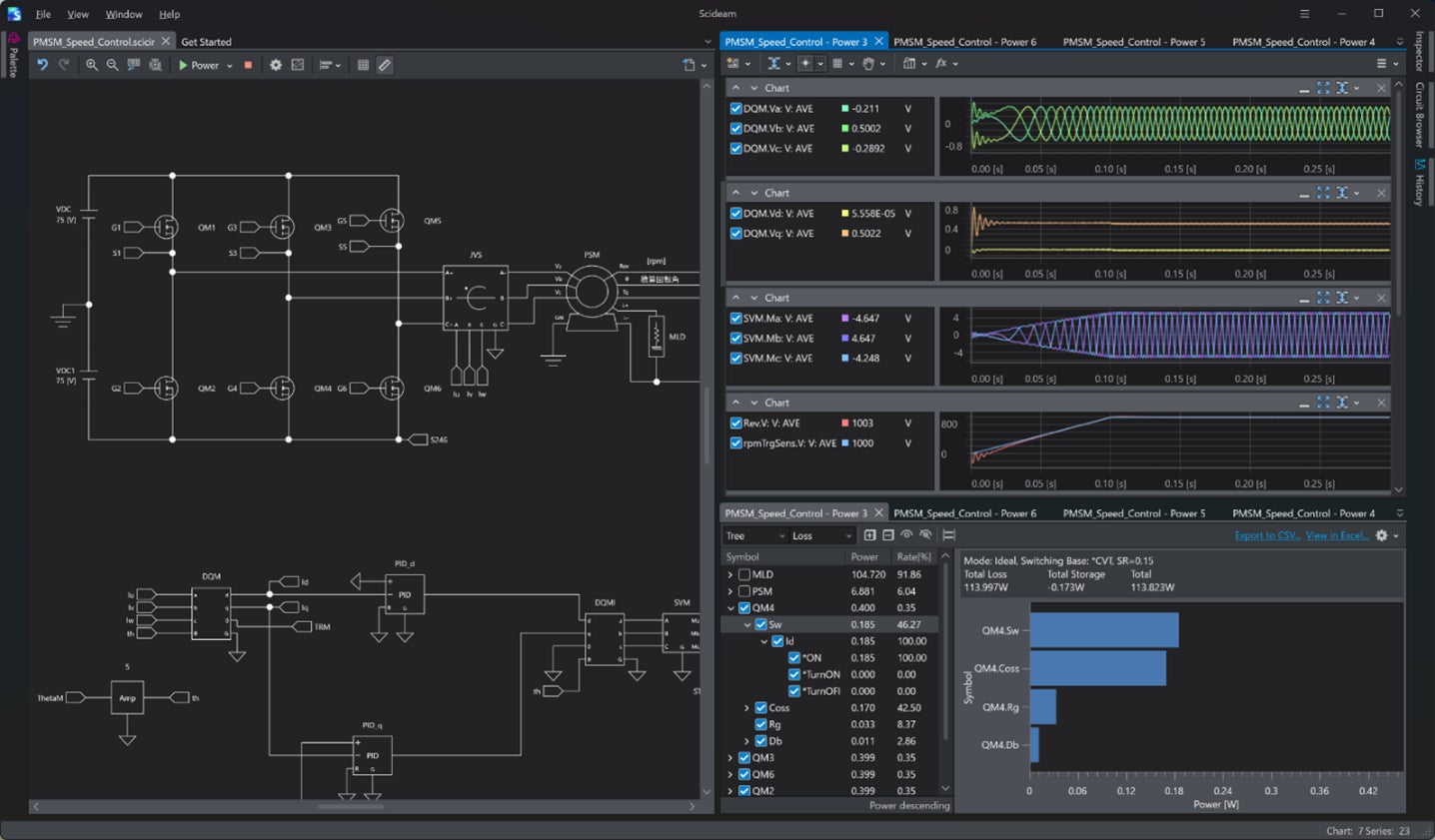Click the SVM.Ma purple color swatch
Image resolution: width=1435 pixels, height=840 pixels.
[x=845, y=319]
